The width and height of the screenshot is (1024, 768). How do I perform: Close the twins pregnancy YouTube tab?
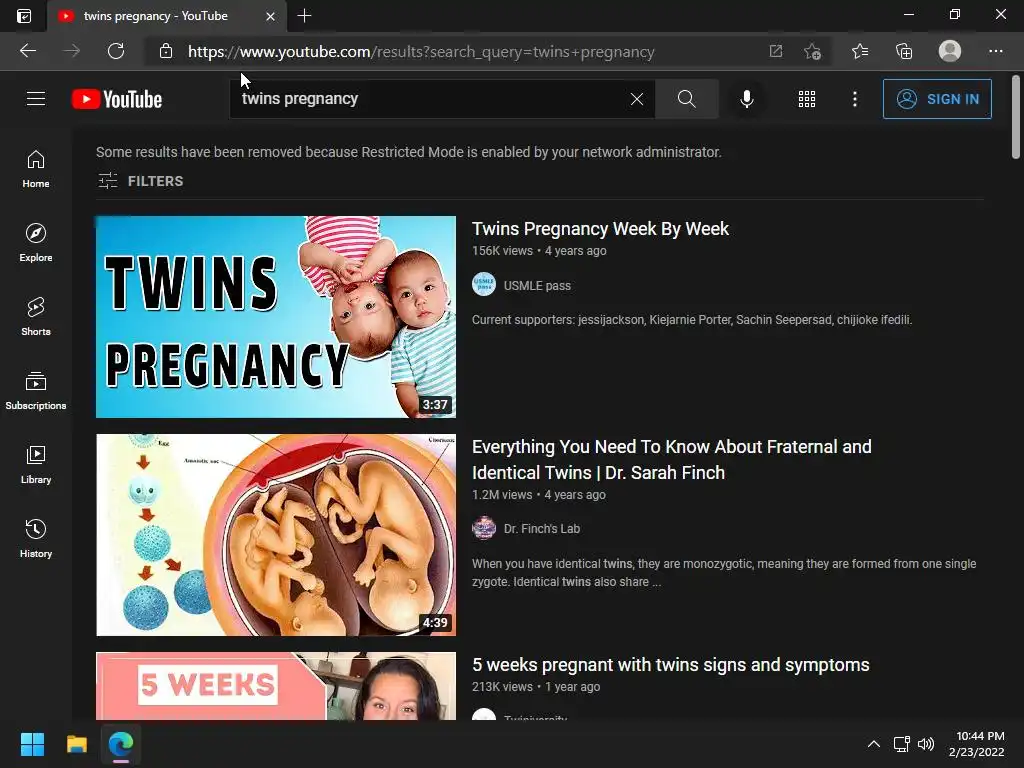point(270,16)
